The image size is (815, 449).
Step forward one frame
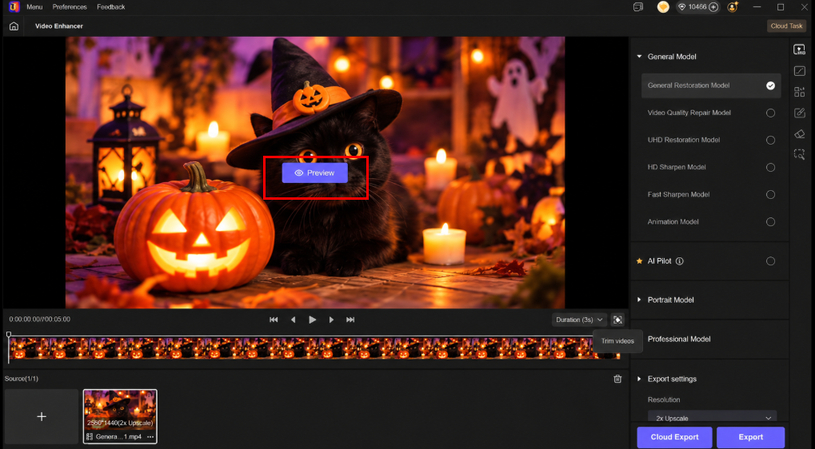(x=331, y=320)
